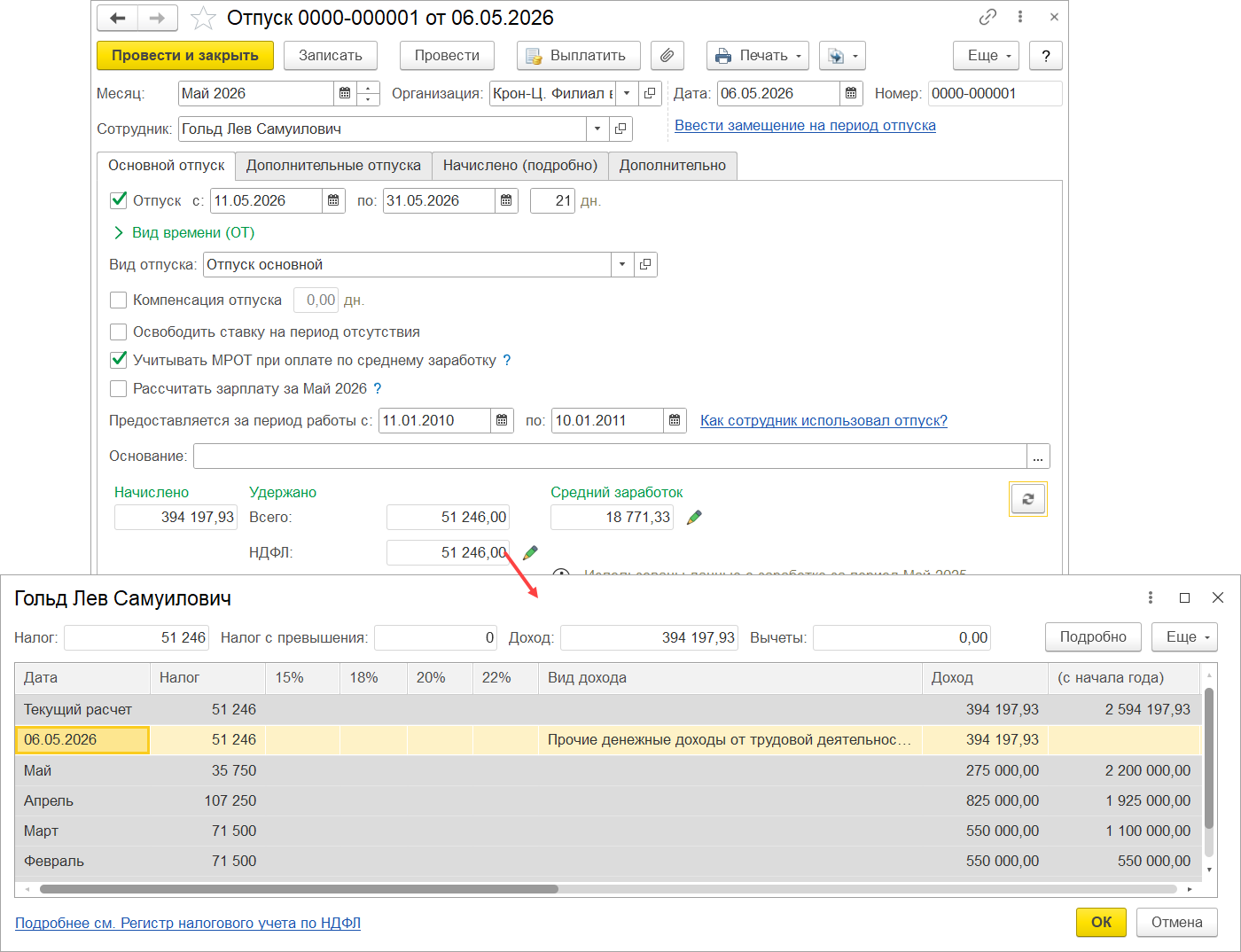Copy document link icon in title bar
Image resolution: width=1241 pixels, height=952 pixels.
[987, 17]
